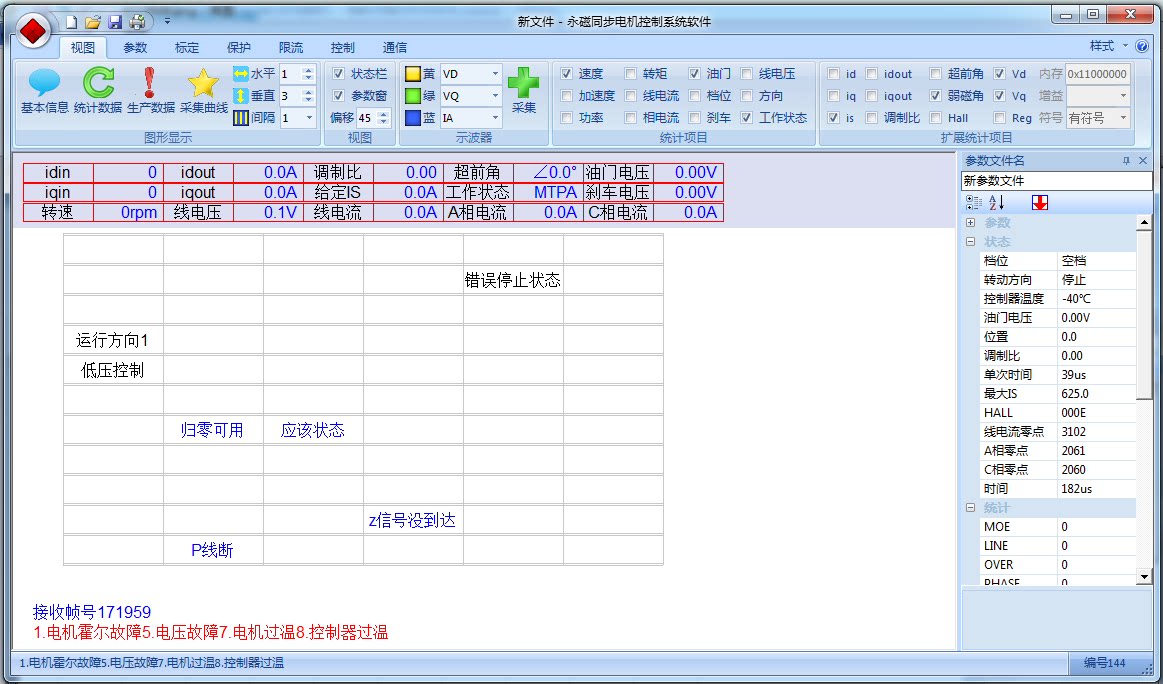Click the Save floppy disk icon
1163x684 pixels.
tap(115, 22)
